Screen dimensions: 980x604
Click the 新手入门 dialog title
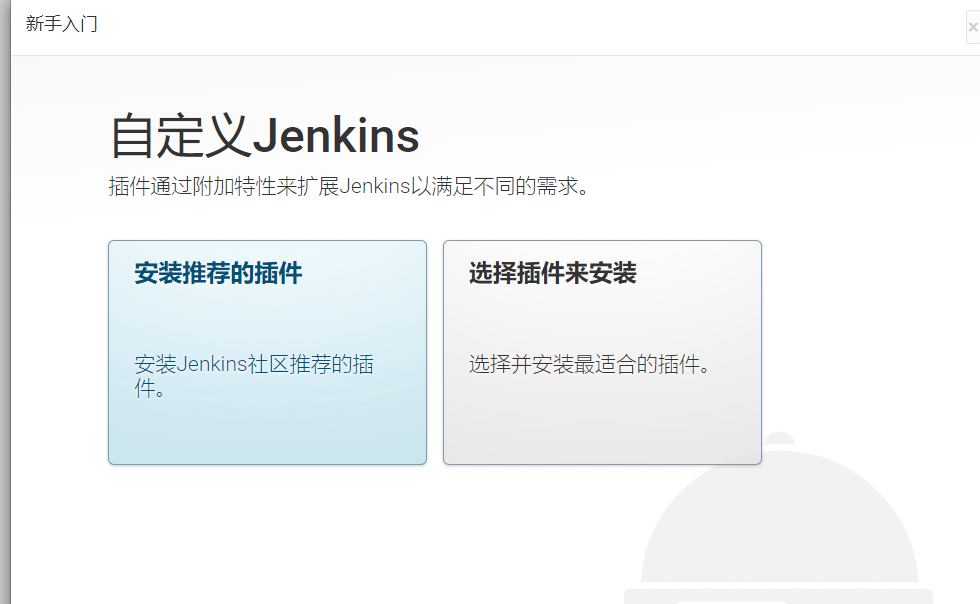click(x=61, y=24)
